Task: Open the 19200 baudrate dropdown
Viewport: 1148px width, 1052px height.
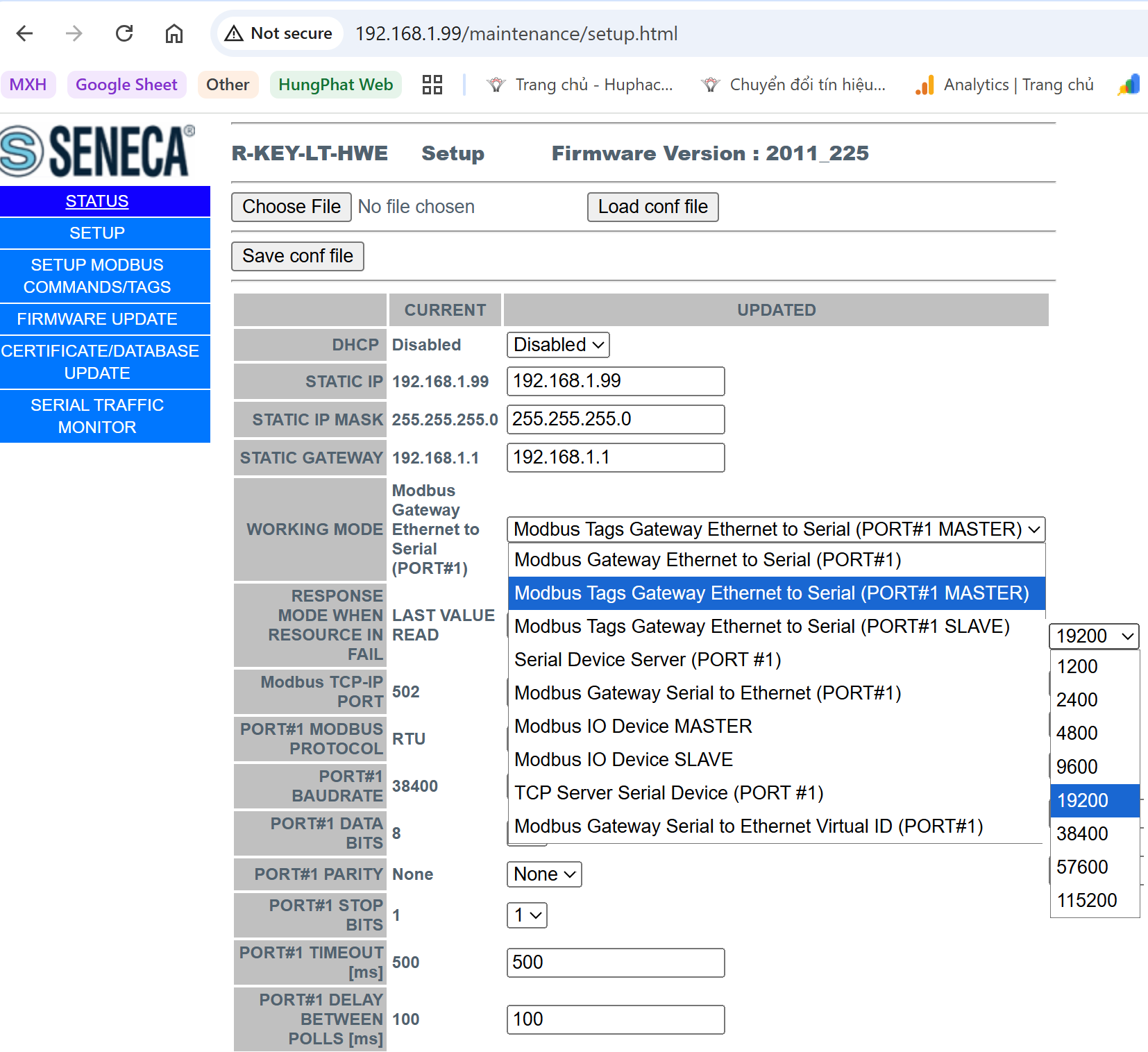Action: pyautogui.click(x=1095, y=636)
